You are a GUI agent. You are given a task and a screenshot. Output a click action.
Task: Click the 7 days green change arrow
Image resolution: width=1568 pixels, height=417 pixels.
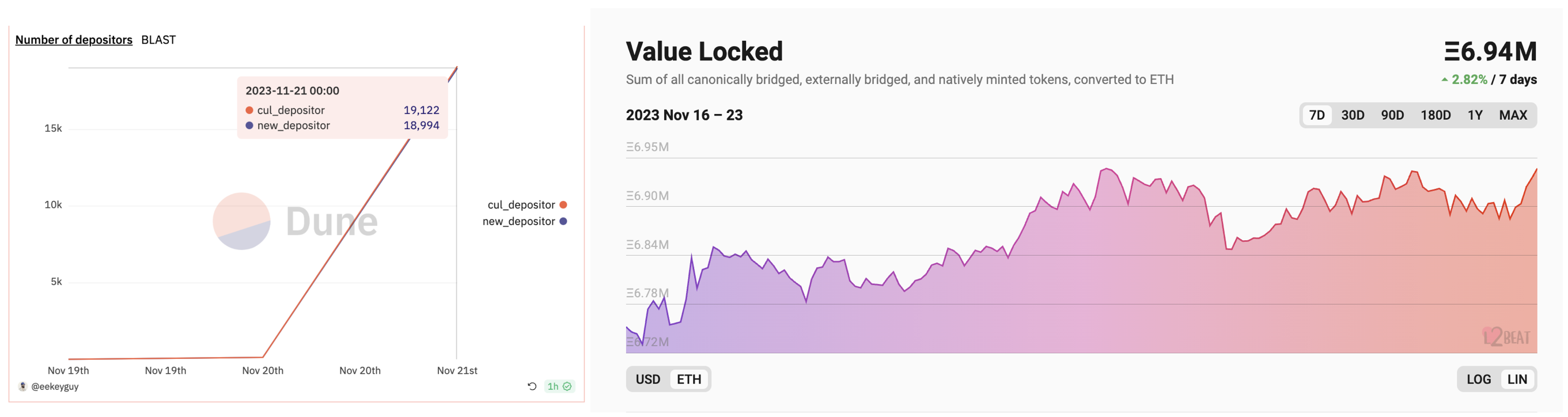(x=1444, y=79)
